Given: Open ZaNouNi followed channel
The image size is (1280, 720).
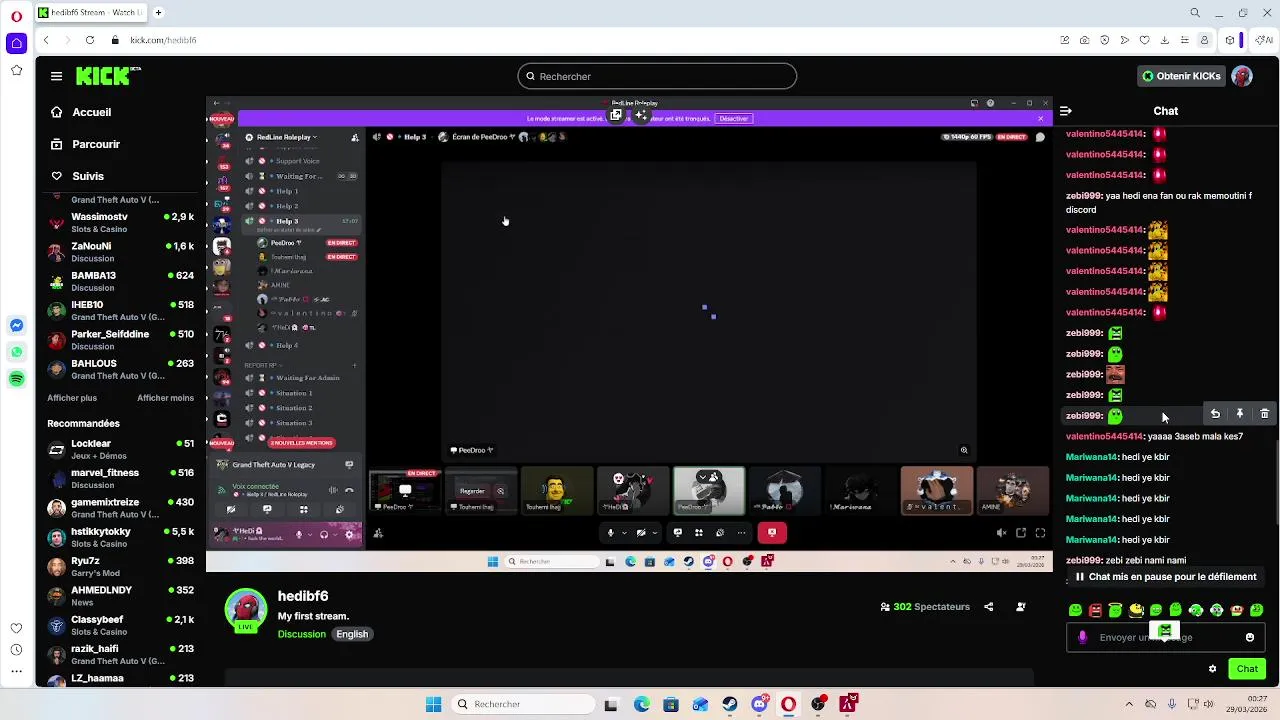Looking at the screenshot, I should 120,251.
